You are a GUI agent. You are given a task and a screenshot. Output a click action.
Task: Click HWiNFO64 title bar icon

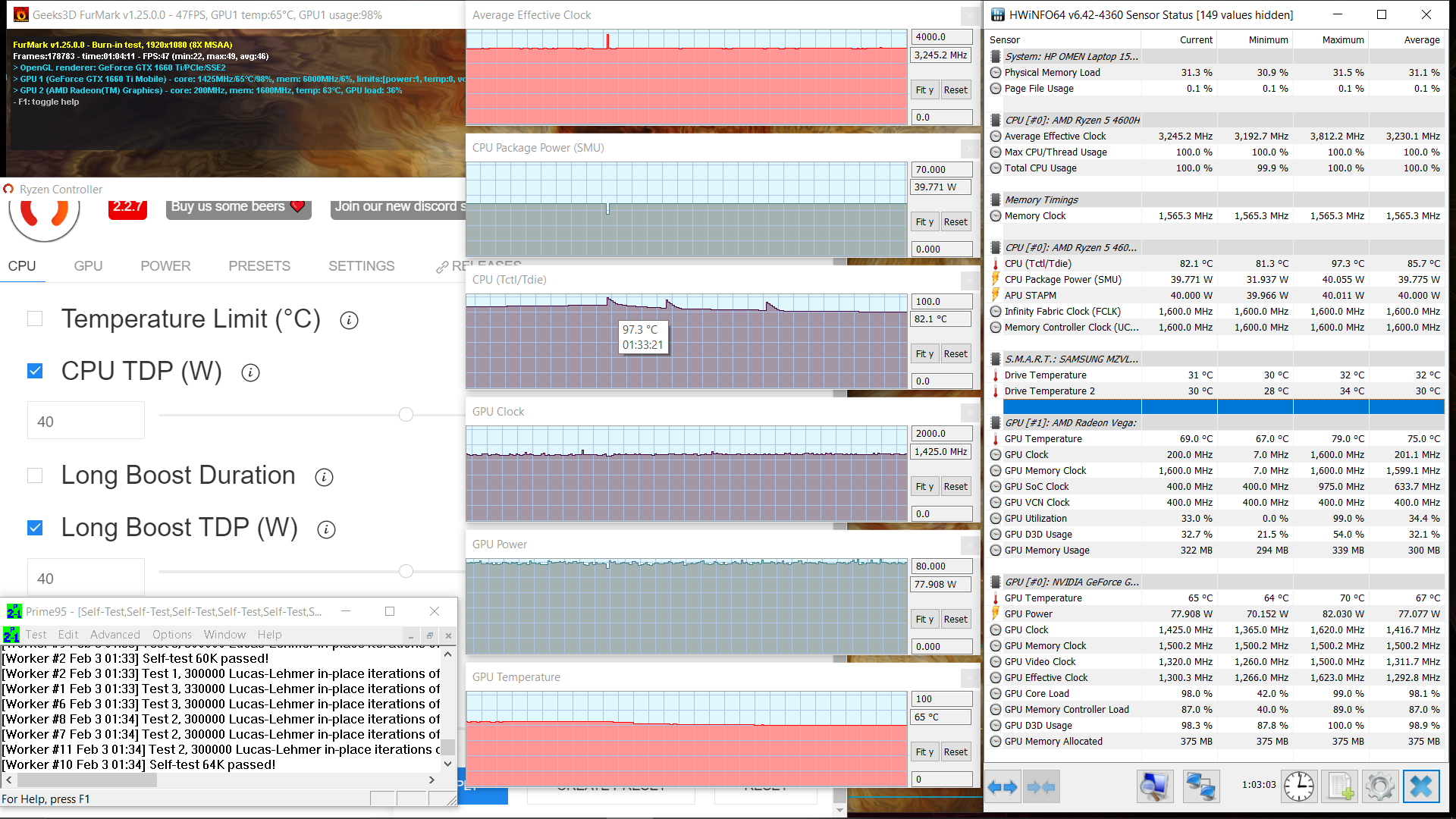tap(997, 14)
